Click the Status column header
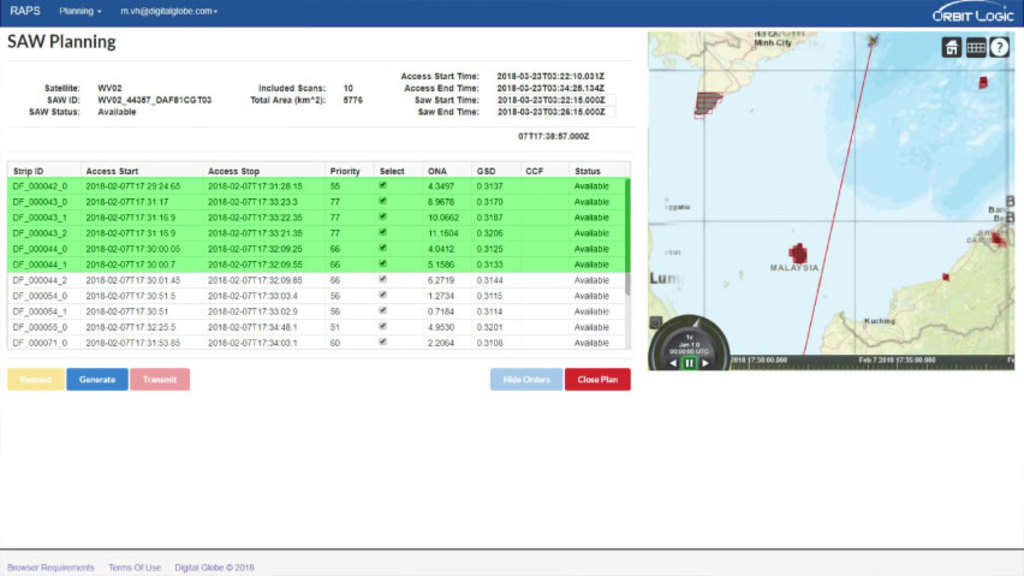 (587, 171)
